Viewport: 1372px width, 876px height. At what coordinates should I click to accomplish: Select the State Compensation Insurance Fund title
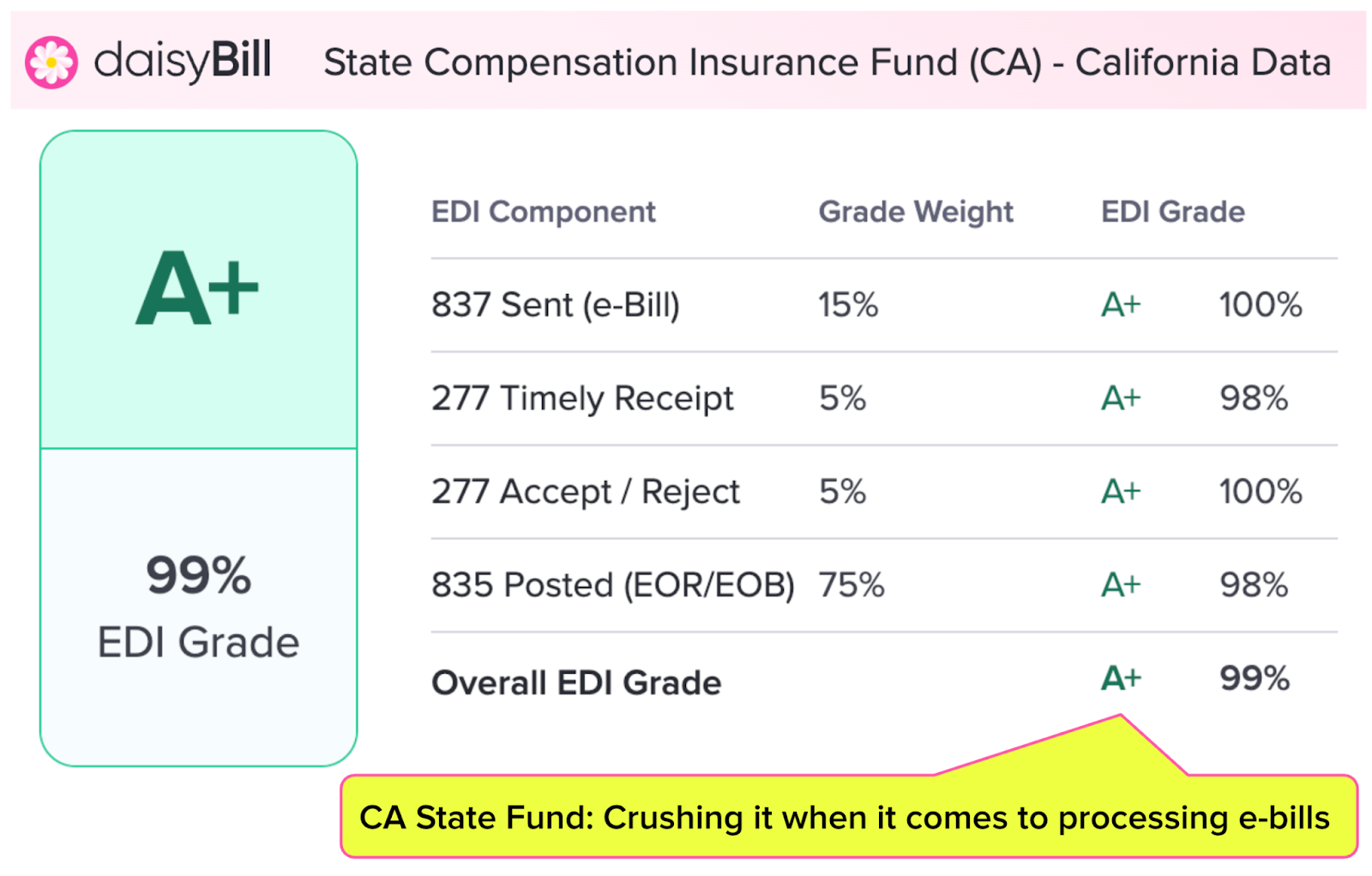coord(827,63)
